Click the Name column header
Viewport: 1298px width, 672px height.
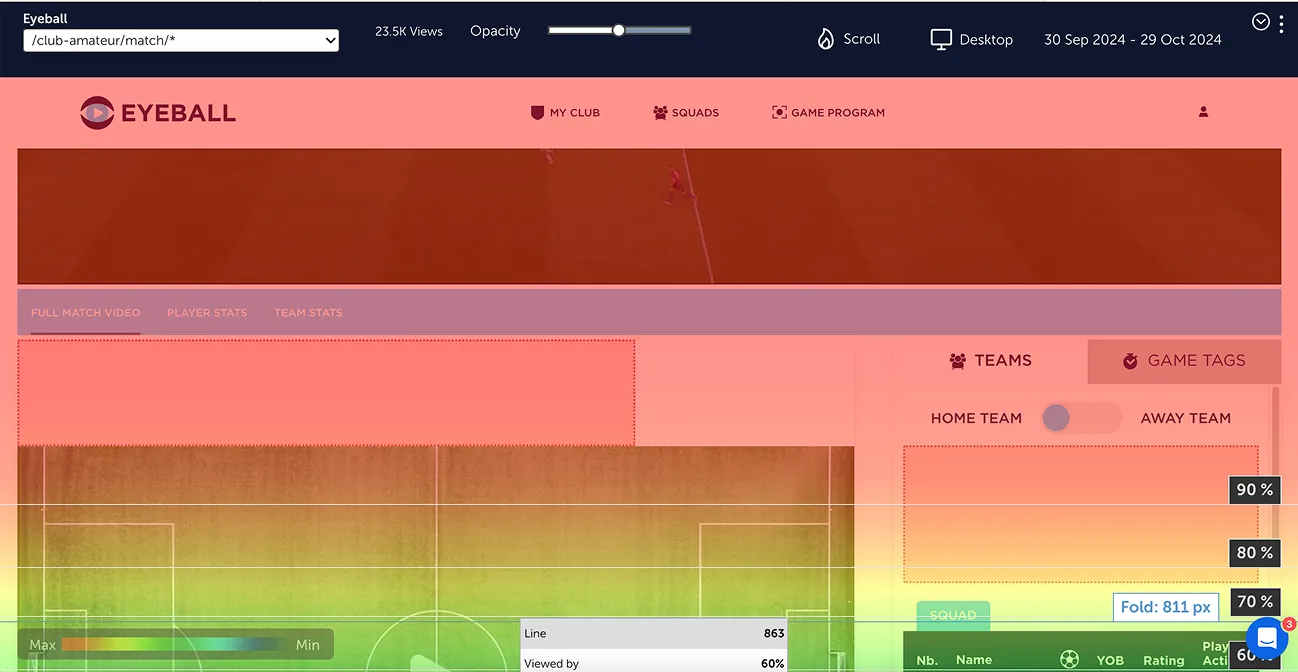pyautogui.click(x=974, y=660)
